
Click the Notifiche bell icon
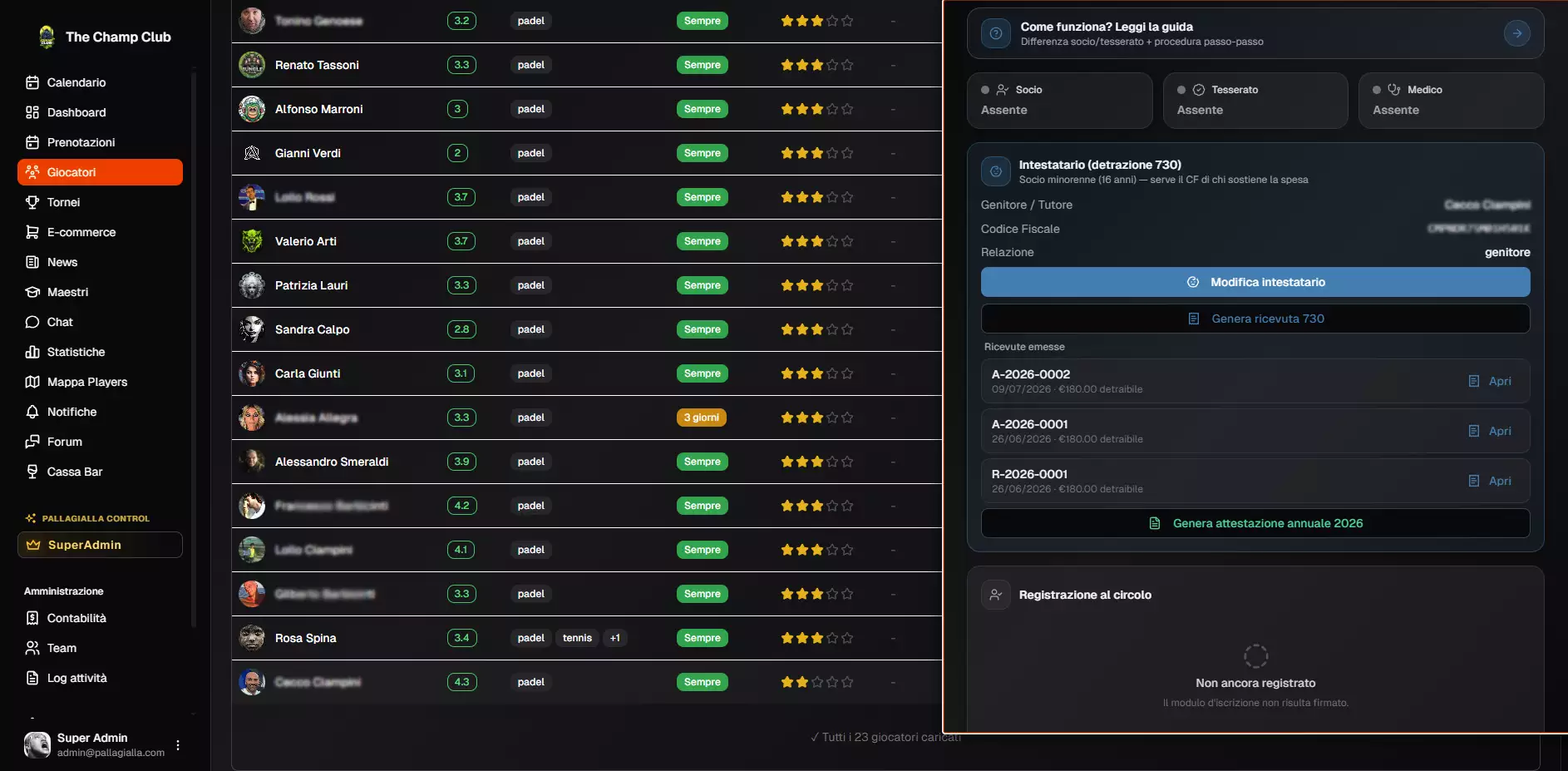32,412
